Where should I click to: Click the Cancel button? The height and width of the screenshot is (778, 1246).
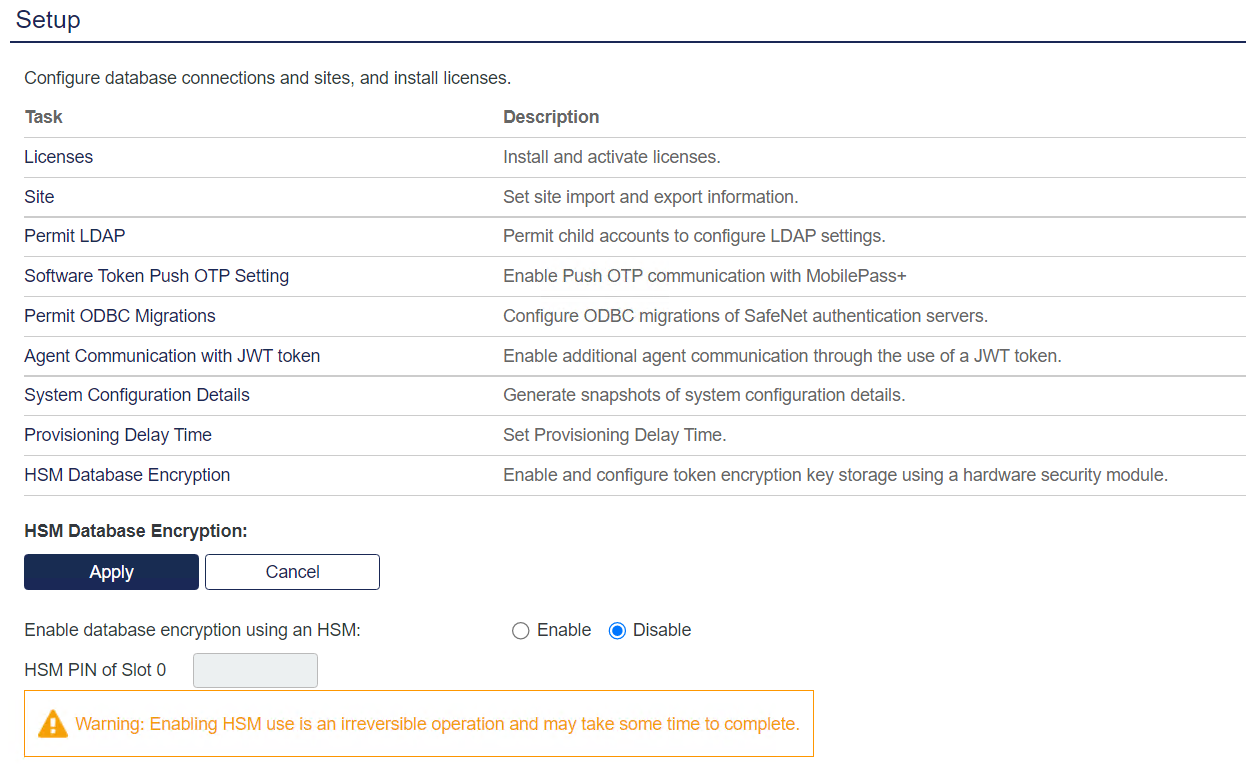pos(291,571)
